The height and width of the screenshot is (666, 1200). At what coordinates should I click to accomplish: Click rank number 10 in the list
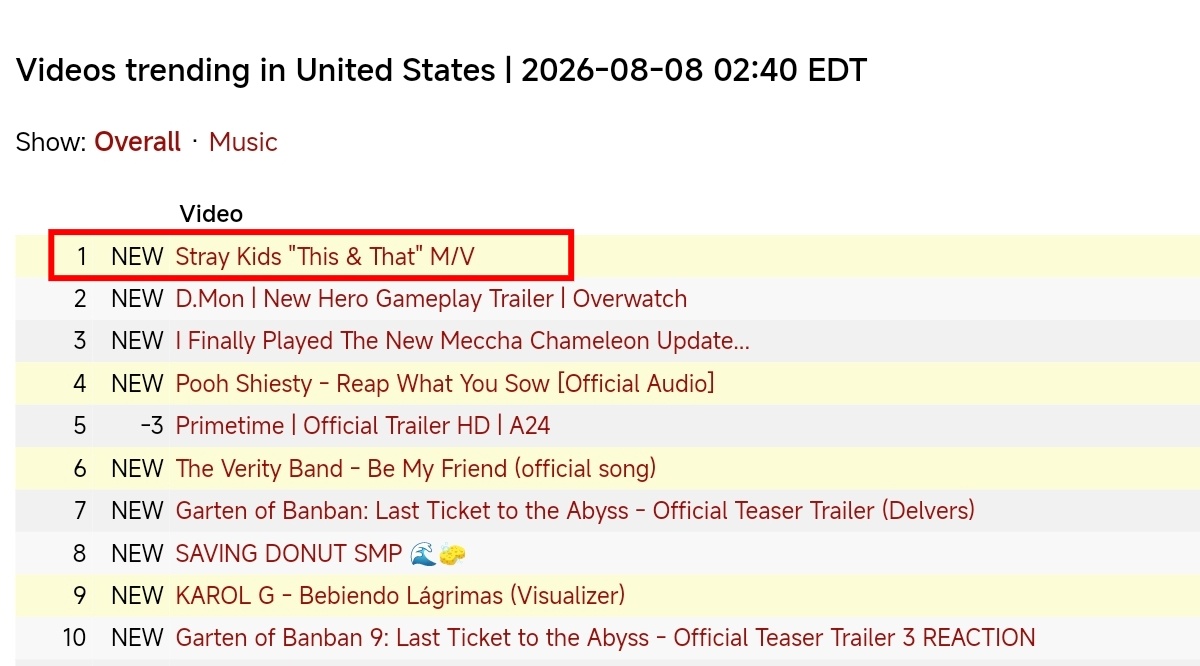(x=74, y=638)
